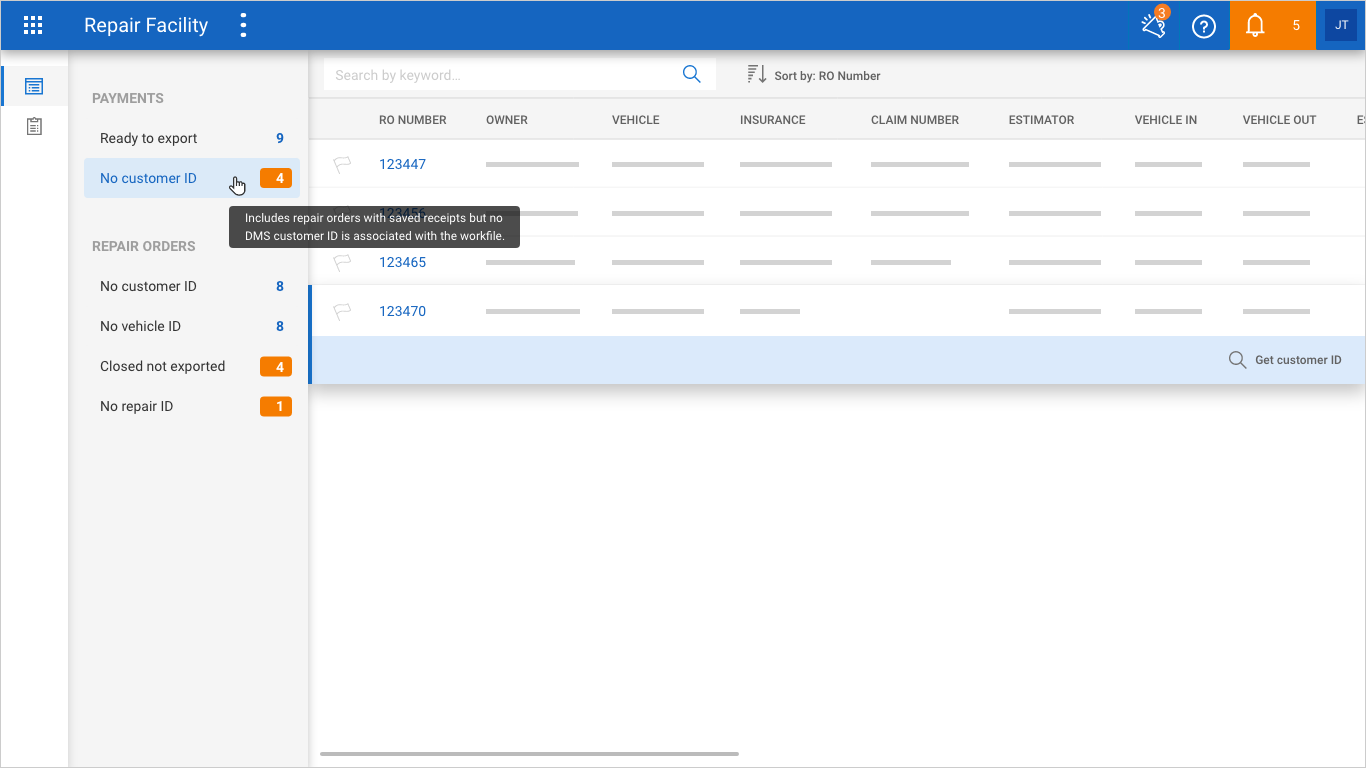Open repair order link 123447

402,164
